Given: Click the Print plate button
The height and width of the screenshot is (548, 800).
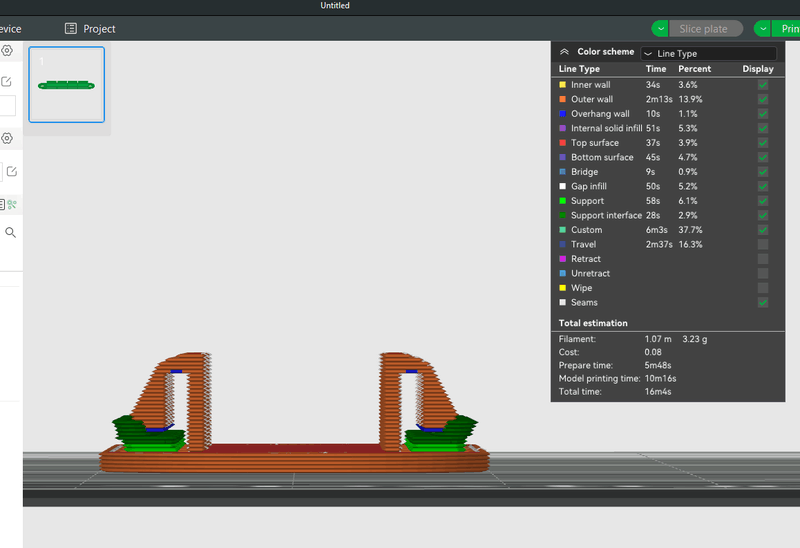Looking at the screenshot, I should (786, 29).
